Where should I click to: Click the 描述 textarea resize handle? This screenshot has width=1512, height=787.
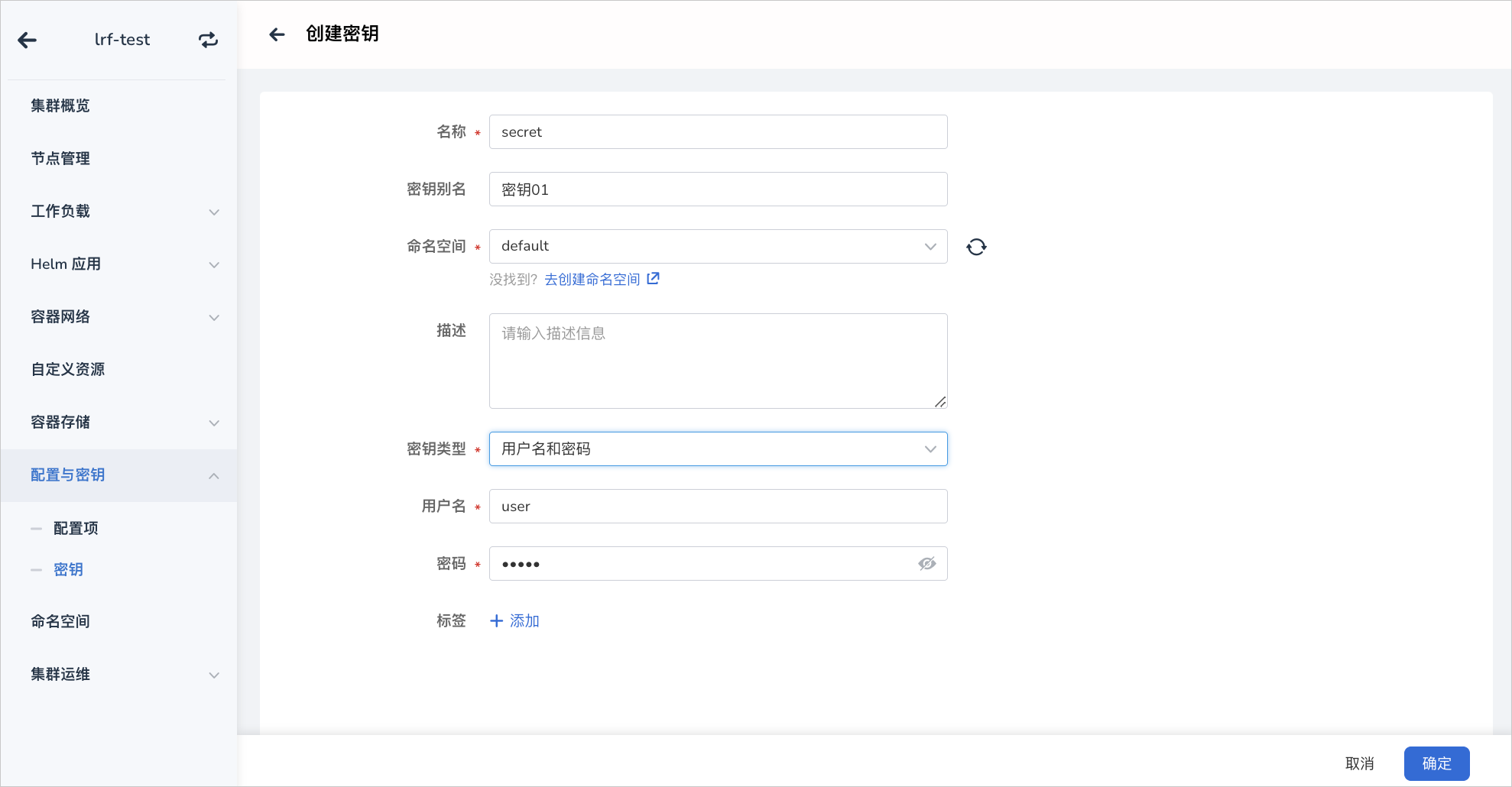pos(940,402)
